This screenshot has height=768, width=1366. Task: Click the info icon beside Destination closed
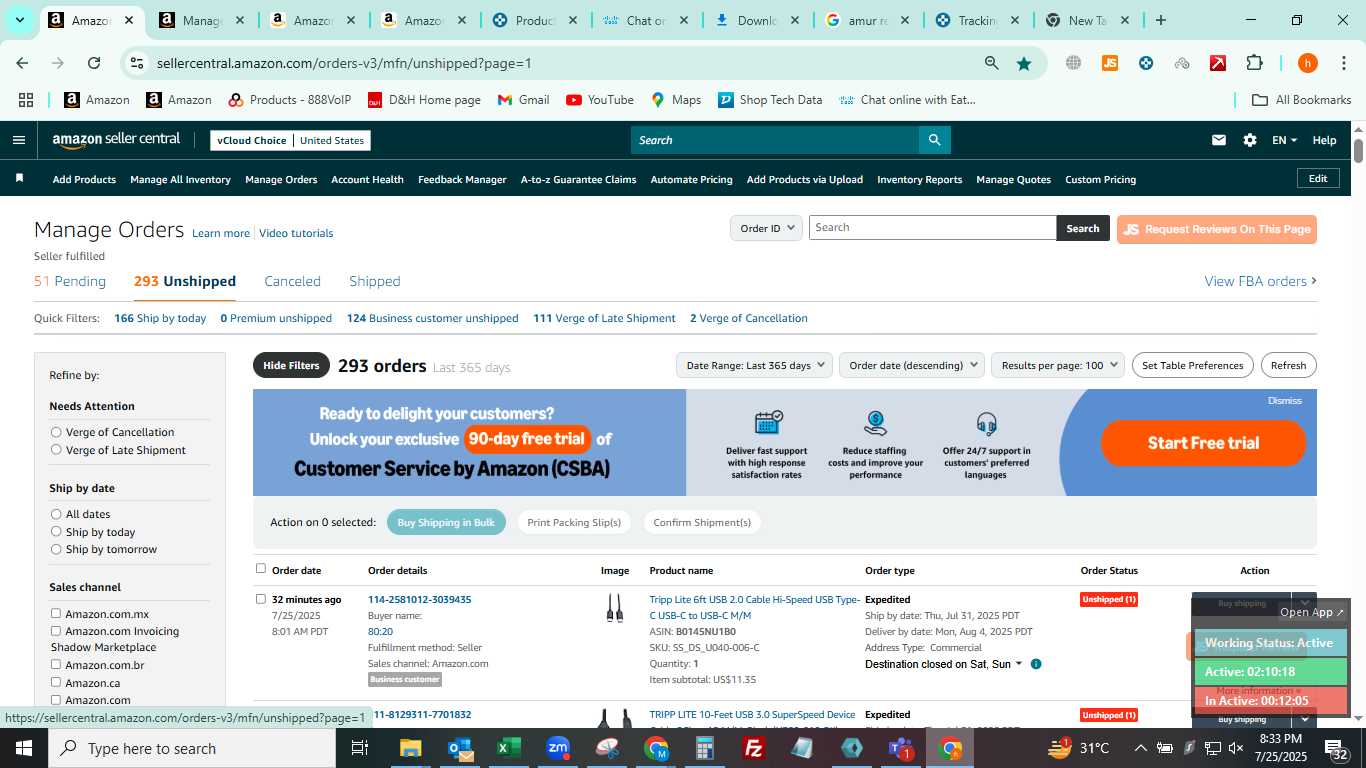1036,664
